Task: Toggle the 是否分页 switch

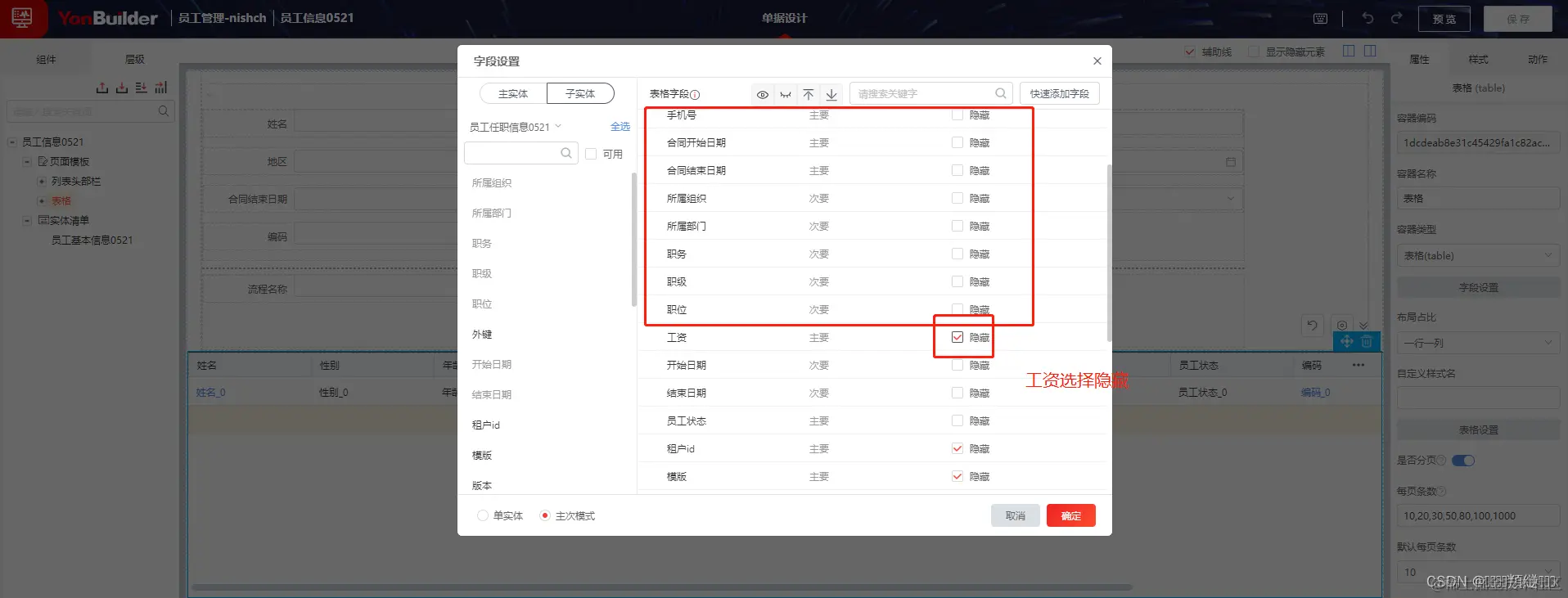Action: point(1463,461)
